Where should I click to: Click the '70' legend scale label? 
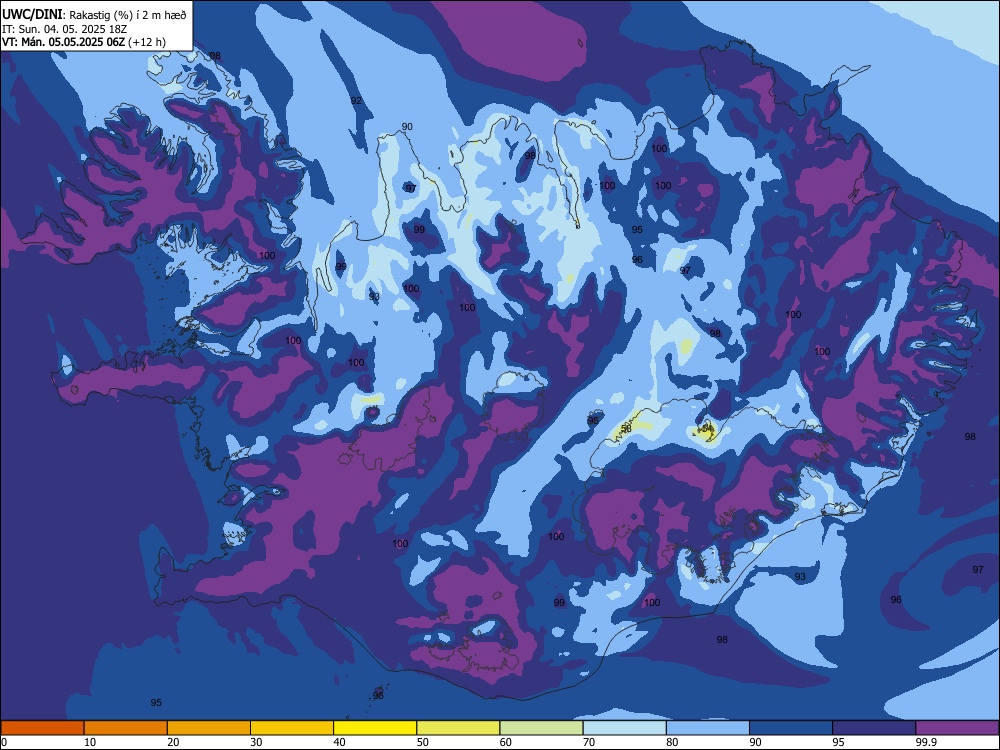[x=589, y=742]
